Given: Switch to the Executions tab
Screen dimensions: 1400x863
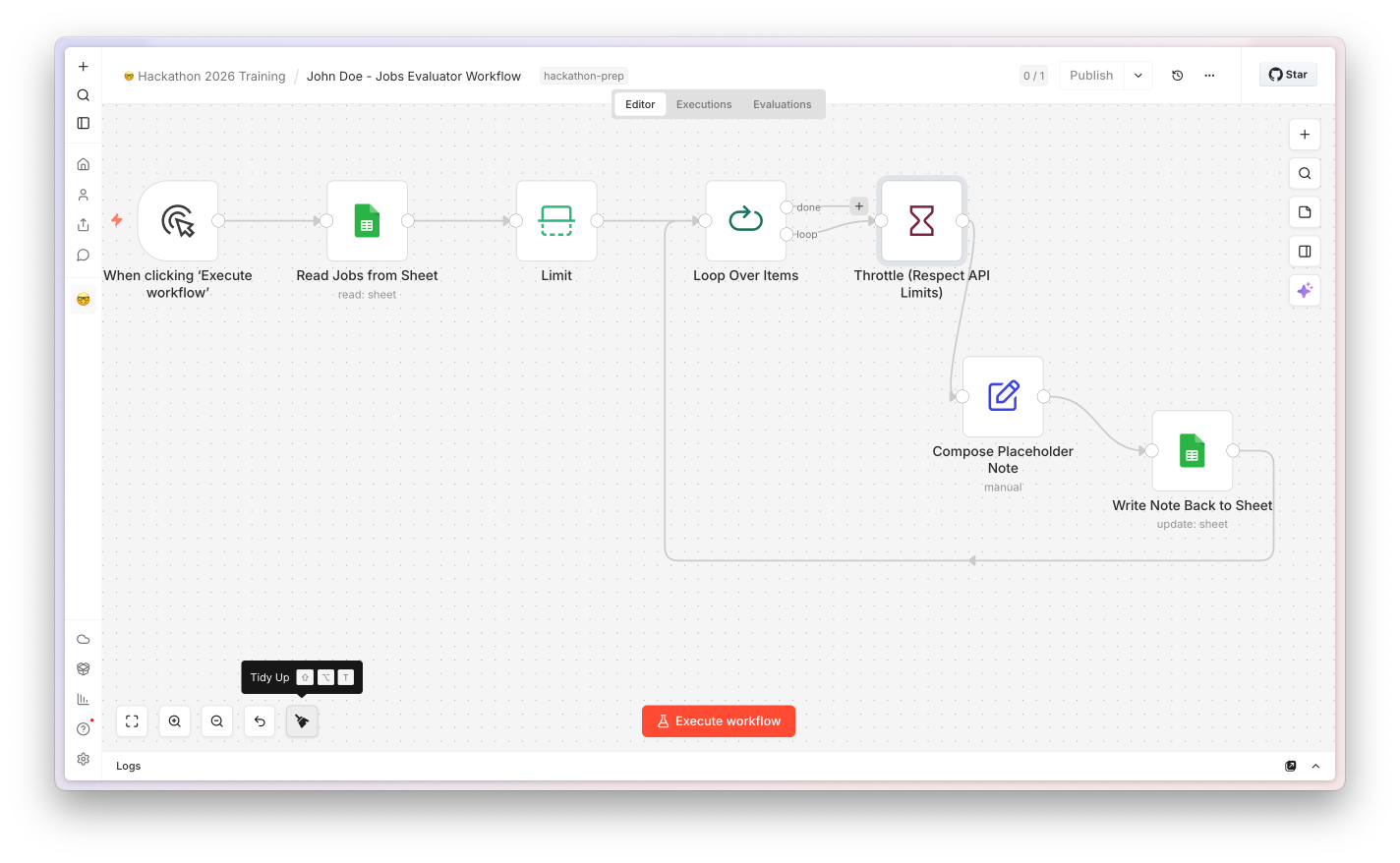Looking at the screenshot, I should pos(704,104).
